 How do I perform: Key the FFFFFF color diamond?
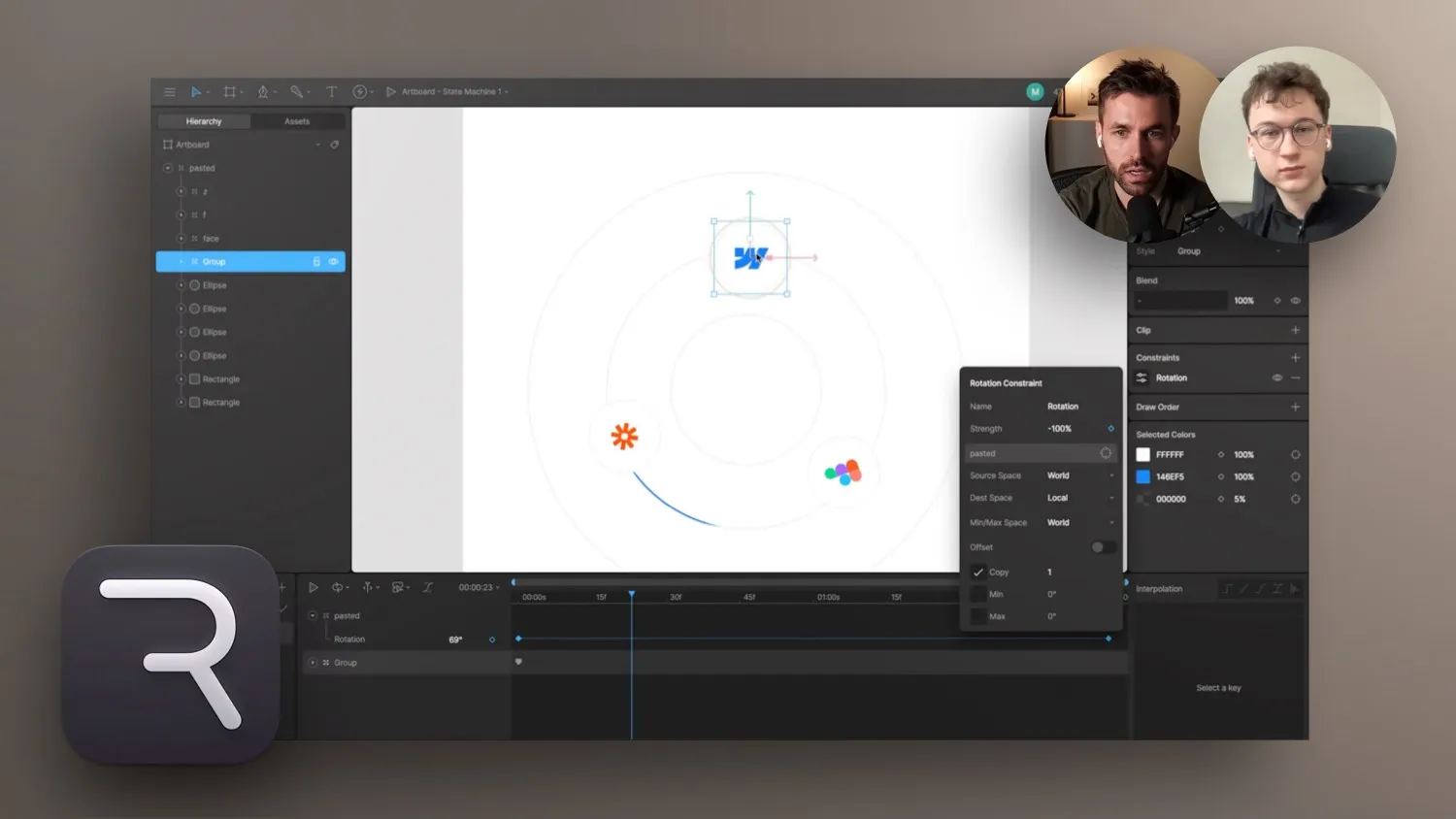click(1221, 455)
